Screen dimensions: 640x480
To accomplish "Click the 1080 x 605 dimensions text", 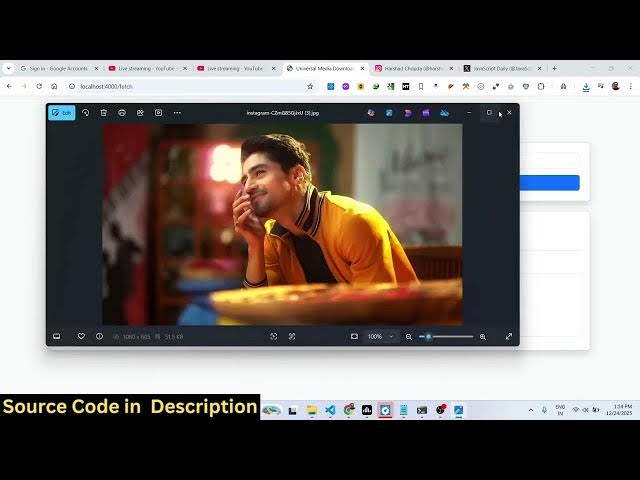I will pos(136,337).
